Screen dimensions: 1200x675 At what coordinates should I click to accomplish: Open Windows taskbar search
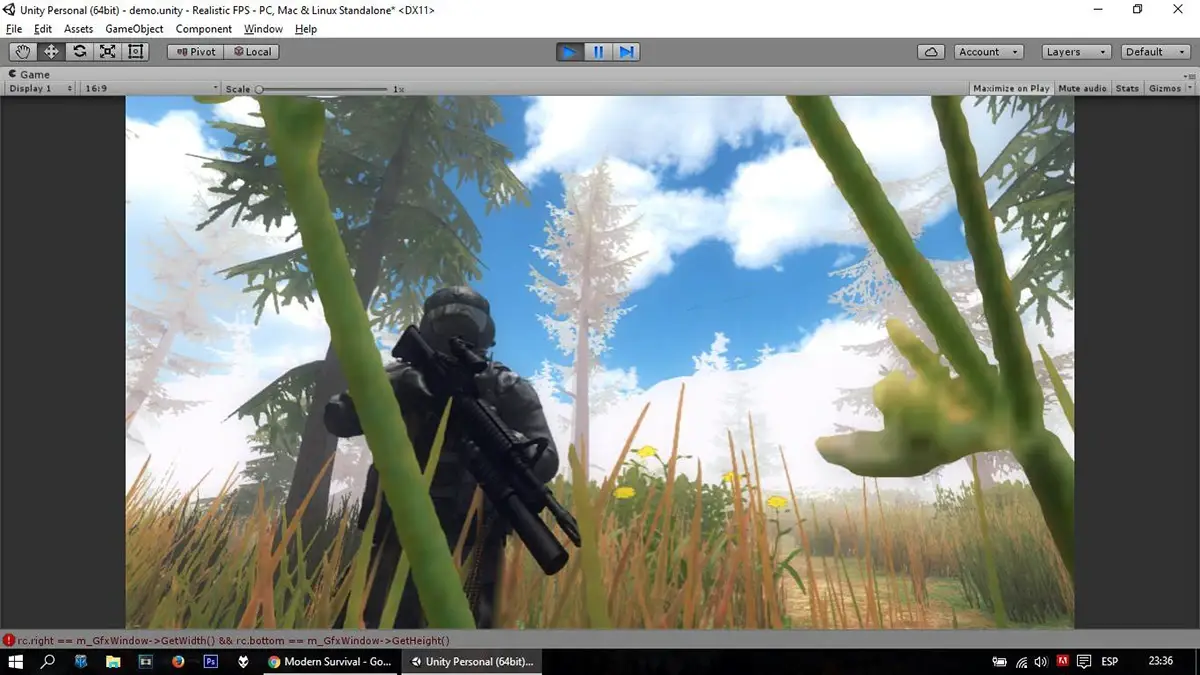coord(47,662)
